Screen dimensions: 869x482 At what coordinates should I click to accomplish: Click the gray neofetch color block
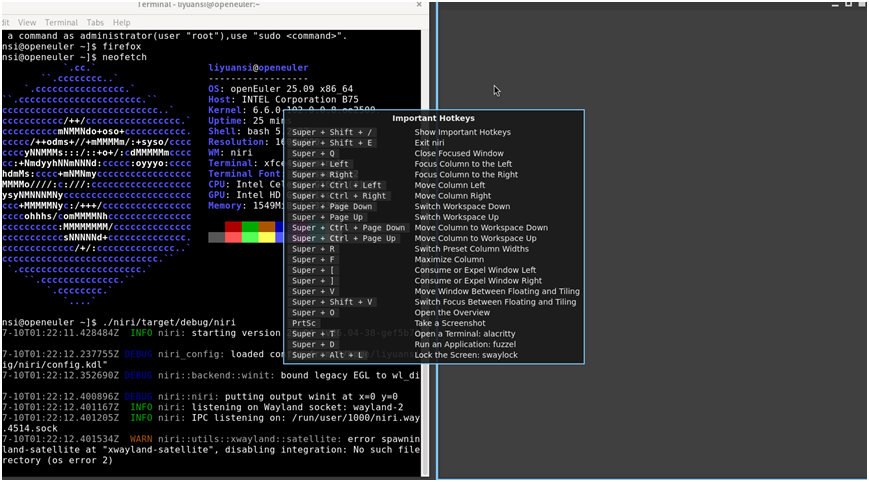217,238
